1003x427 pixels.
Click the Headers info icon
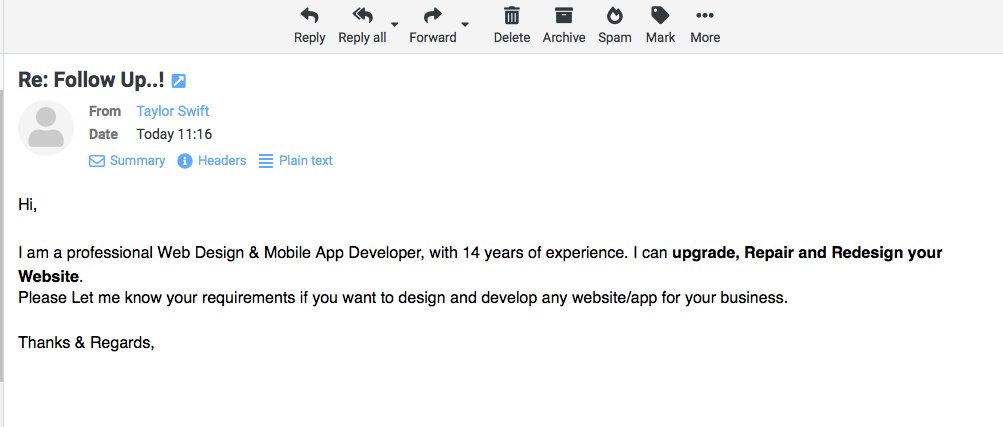[x=185, y=161]
